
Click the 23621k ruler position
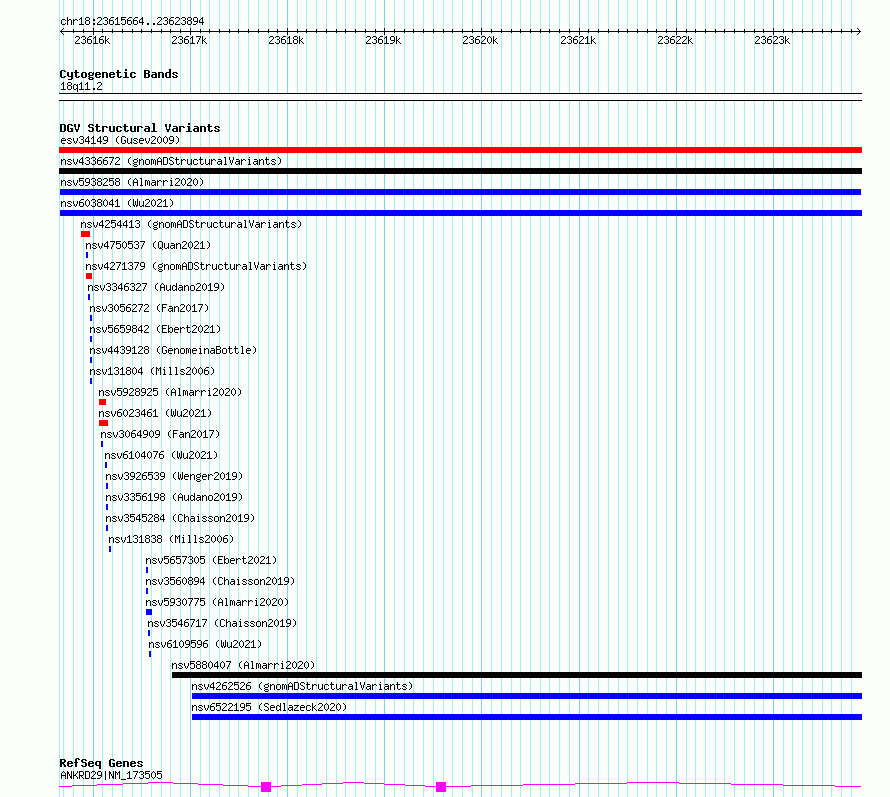[x=578, y=40]
